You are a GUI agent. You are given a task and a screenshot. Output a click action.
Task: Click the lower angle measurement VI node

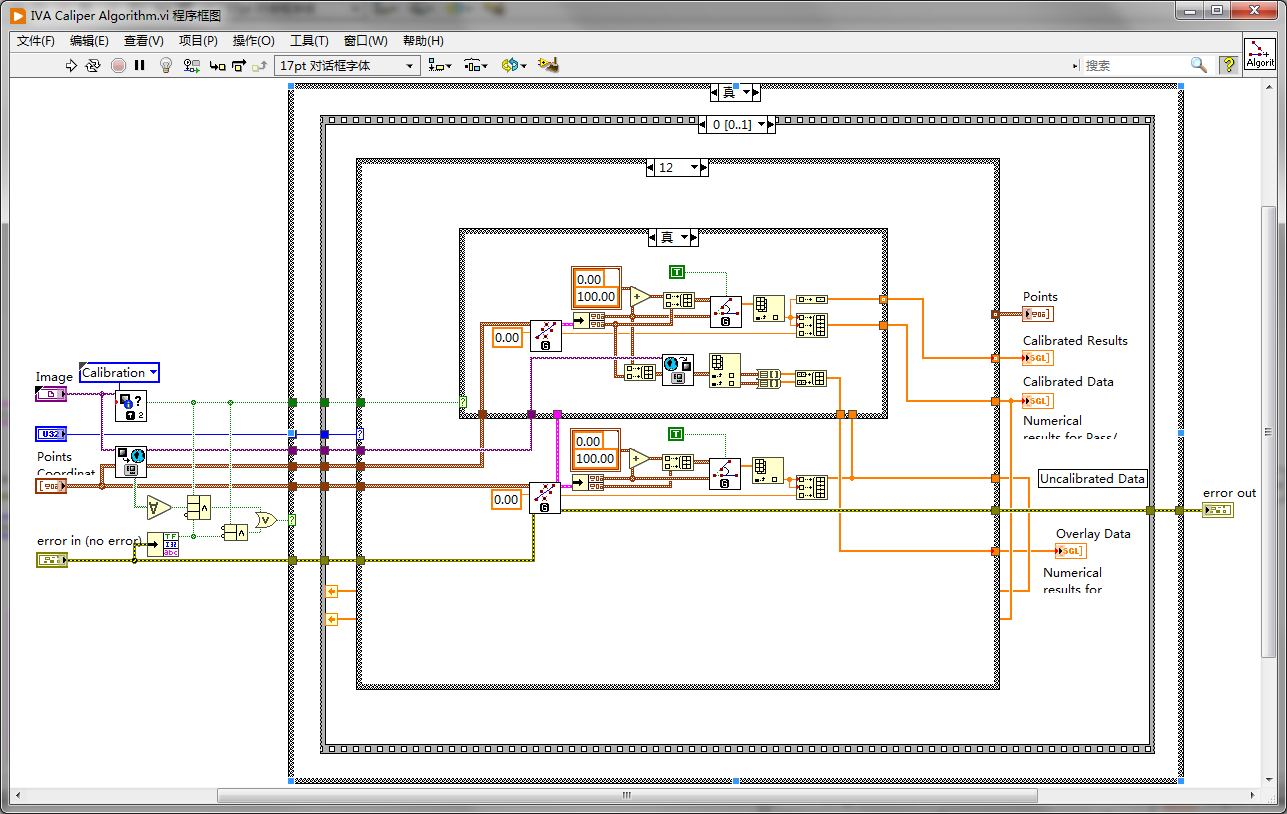[726, 474]
